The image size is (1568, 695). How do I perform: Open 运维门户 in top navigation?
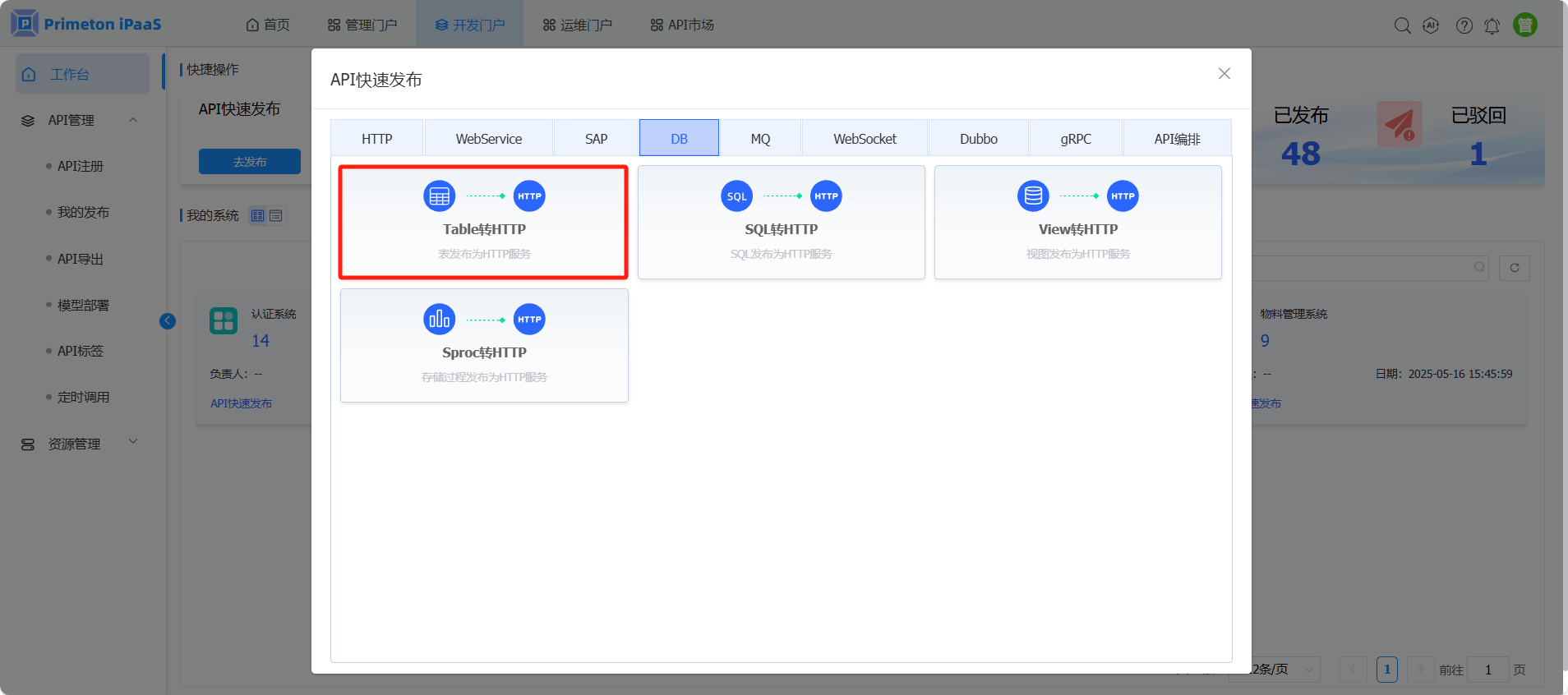tap(578, 25)
